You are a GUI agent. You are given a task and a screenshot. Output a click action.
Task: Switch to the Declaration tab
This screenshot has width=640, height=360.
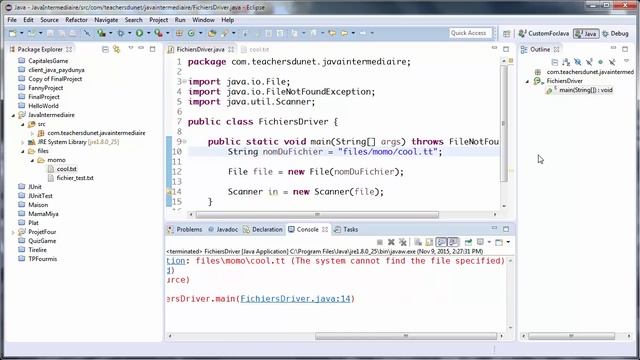(263, 229)
